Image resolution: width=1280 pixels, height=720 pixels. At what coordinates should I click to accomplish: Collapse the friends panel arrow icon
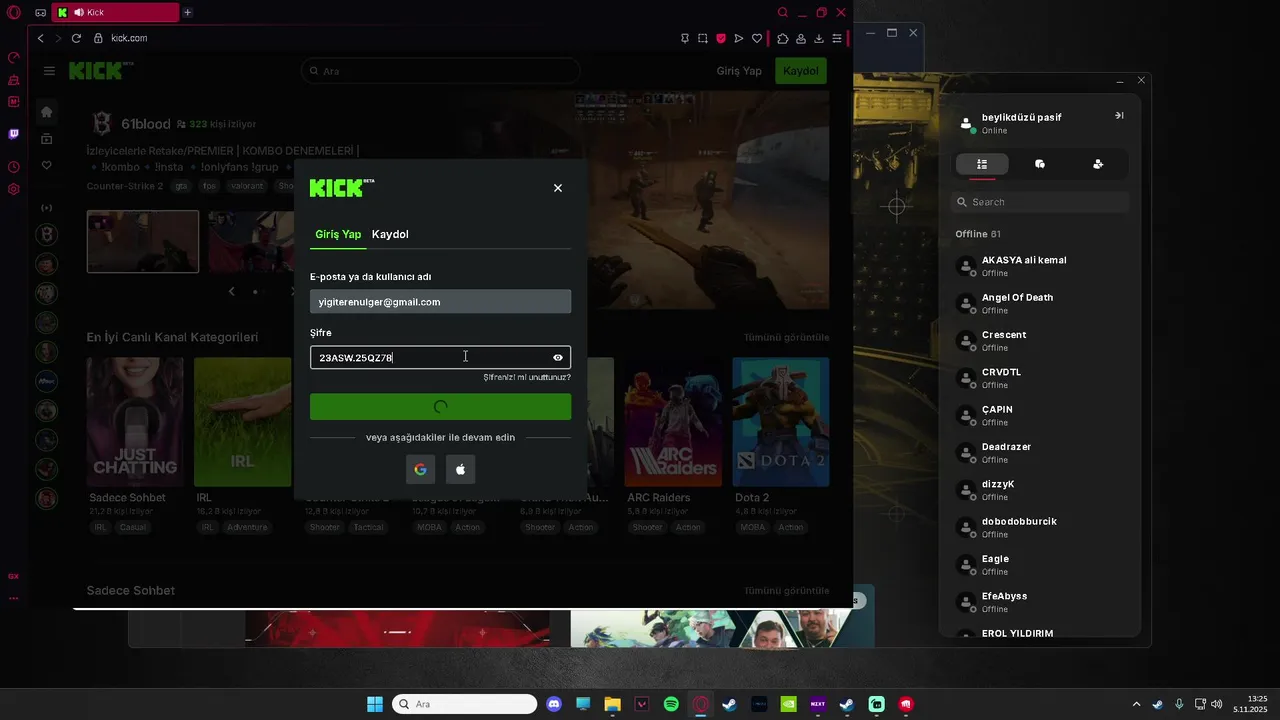tap(1119, 115)
